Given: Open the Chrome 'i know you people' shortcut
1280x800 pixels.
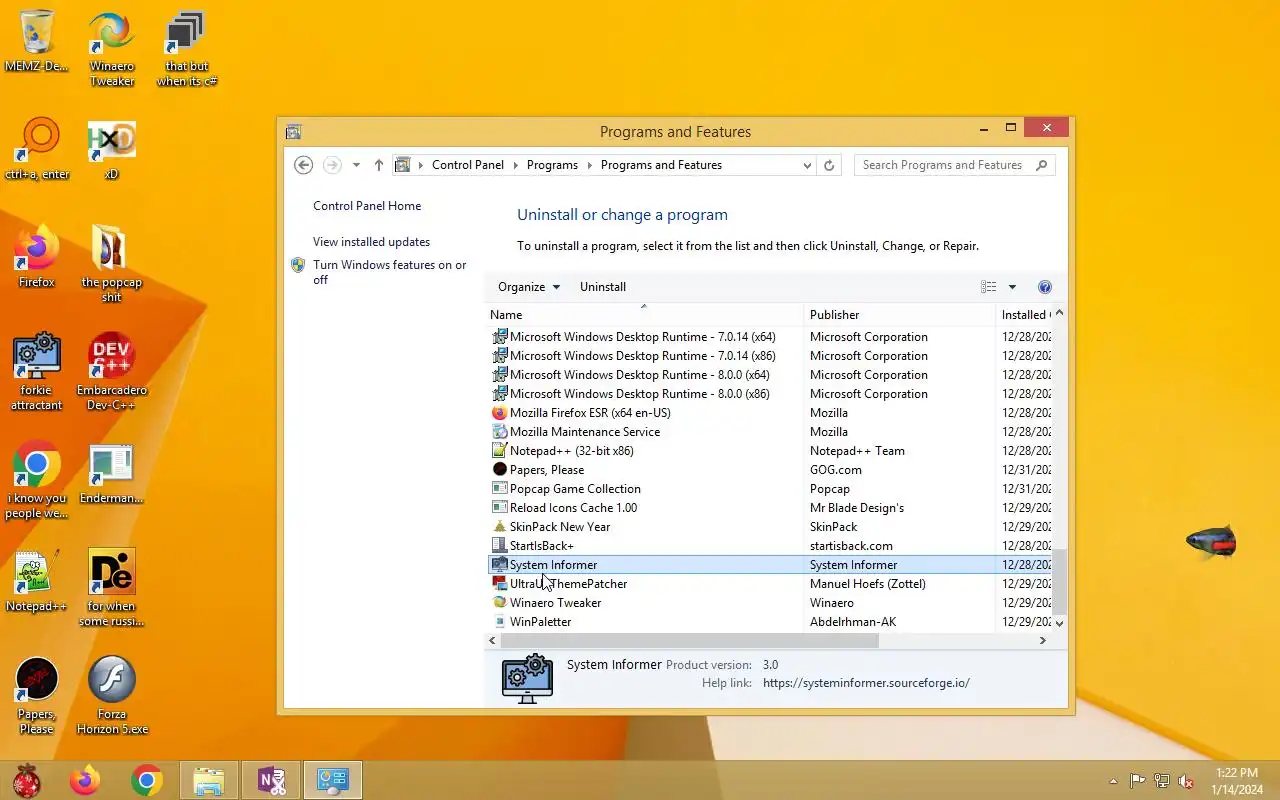Looking at the screenshot, I should click(37, 480).
